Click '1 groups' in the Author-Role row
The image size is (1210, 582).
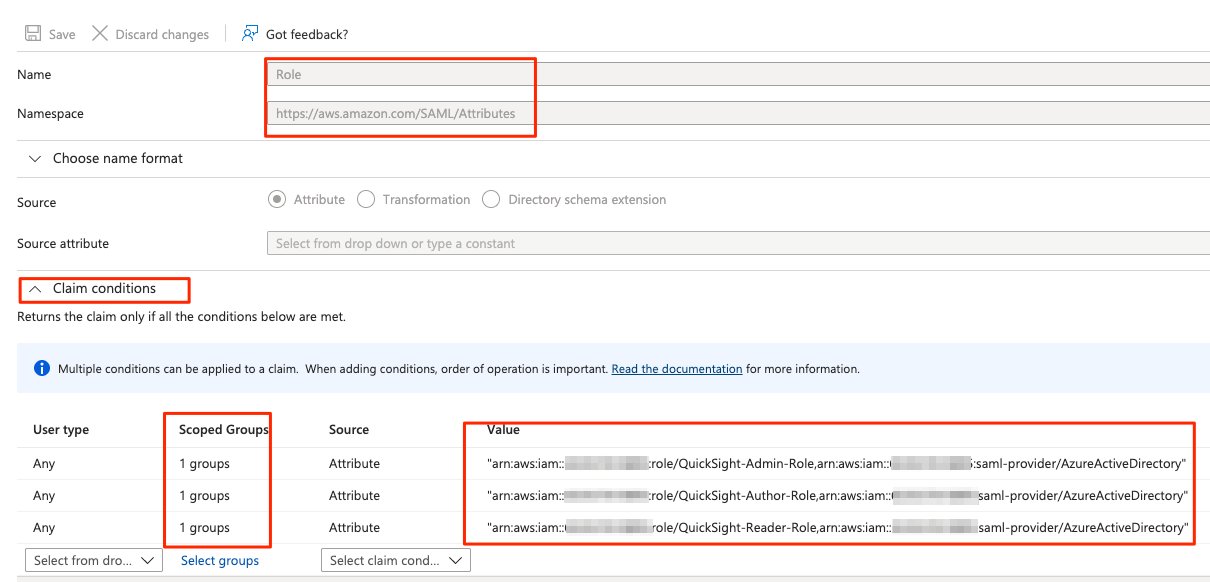(x=204, y=496)
